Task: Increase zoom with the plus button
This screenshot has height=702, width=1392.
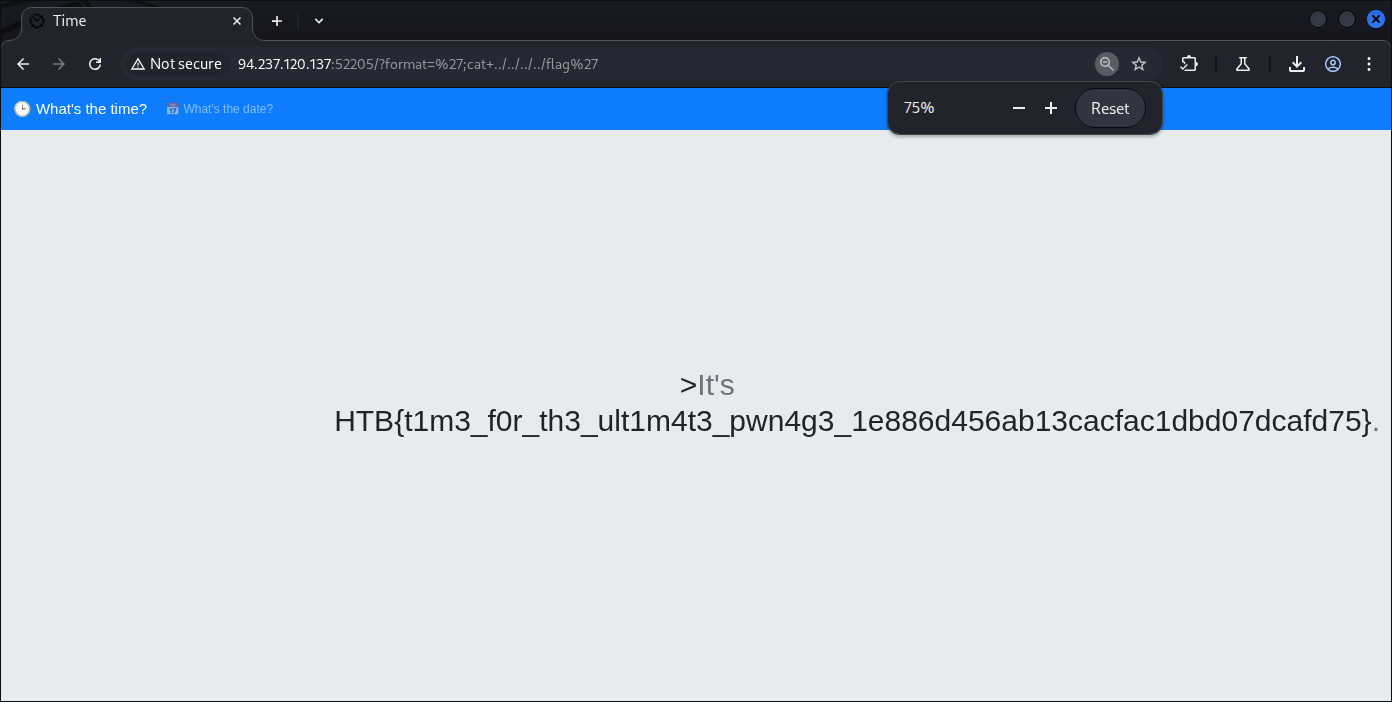Action: 1051,108
